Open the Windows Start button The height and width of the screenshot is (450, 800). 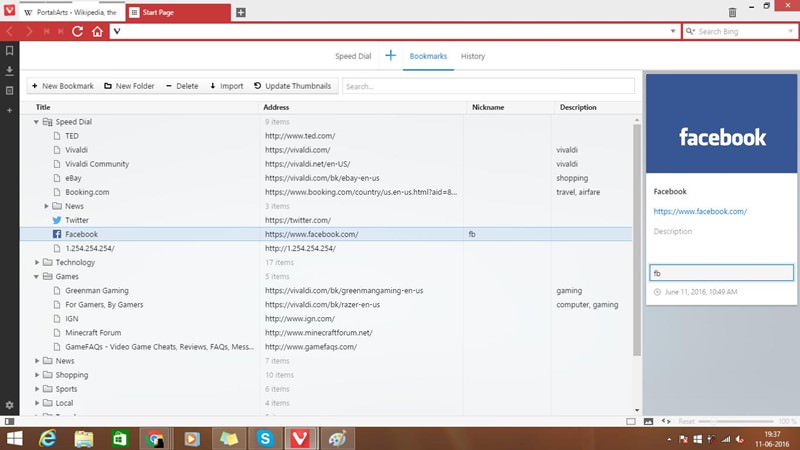tap(14, 439)
